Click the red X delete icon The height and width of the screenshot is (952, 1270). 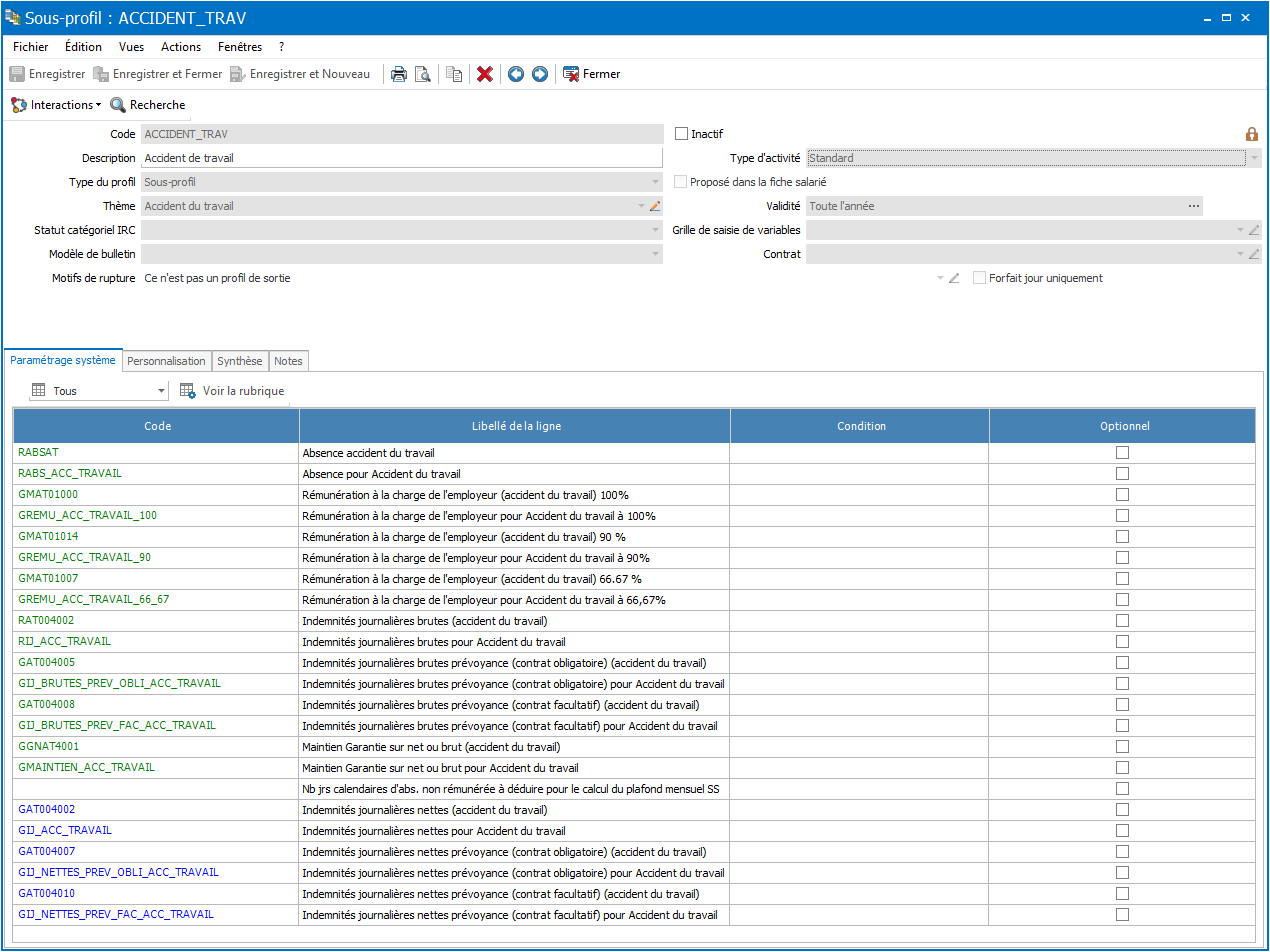pos(485,74)
